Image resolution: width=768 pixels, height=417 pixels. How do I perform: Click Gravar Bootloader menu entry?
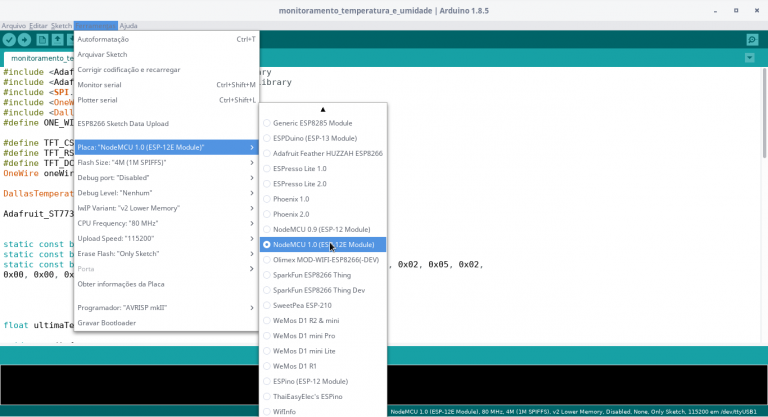[107, 323]
